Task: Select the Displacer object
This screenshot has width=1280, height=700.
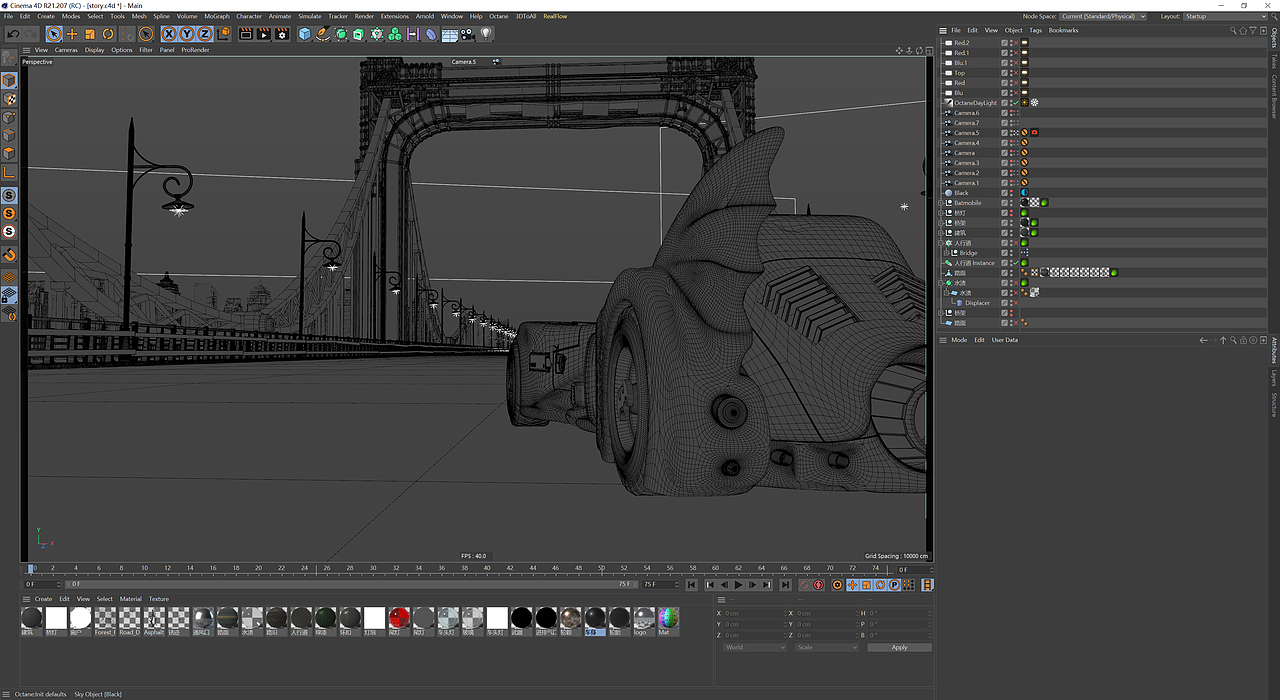Action: pyautogui.click(x=977, y=303)
